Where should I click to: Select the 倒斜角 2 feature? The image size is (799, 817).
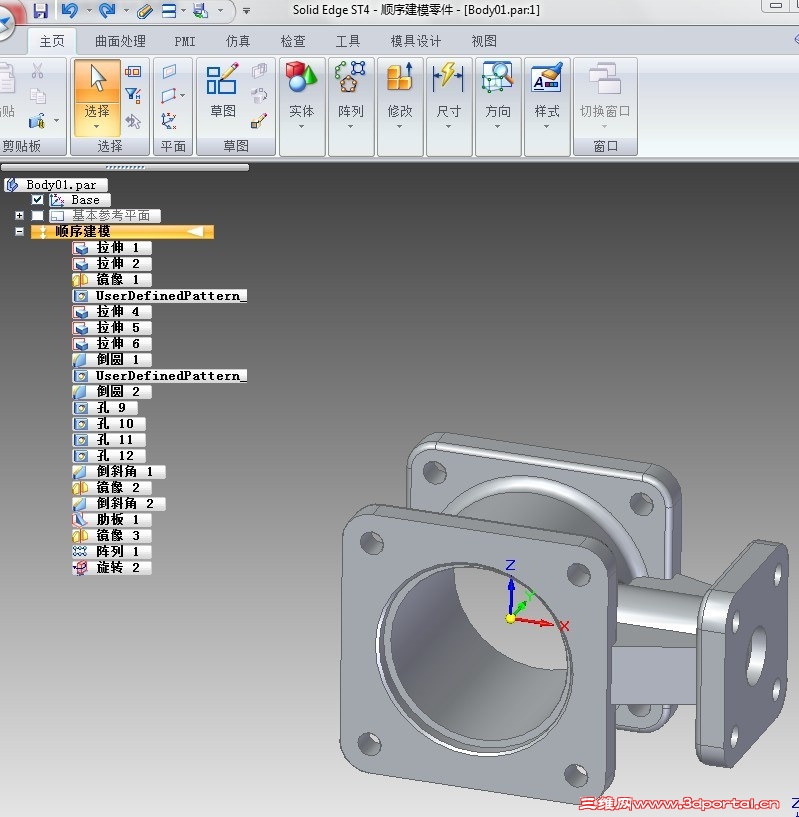click(119, 504)
